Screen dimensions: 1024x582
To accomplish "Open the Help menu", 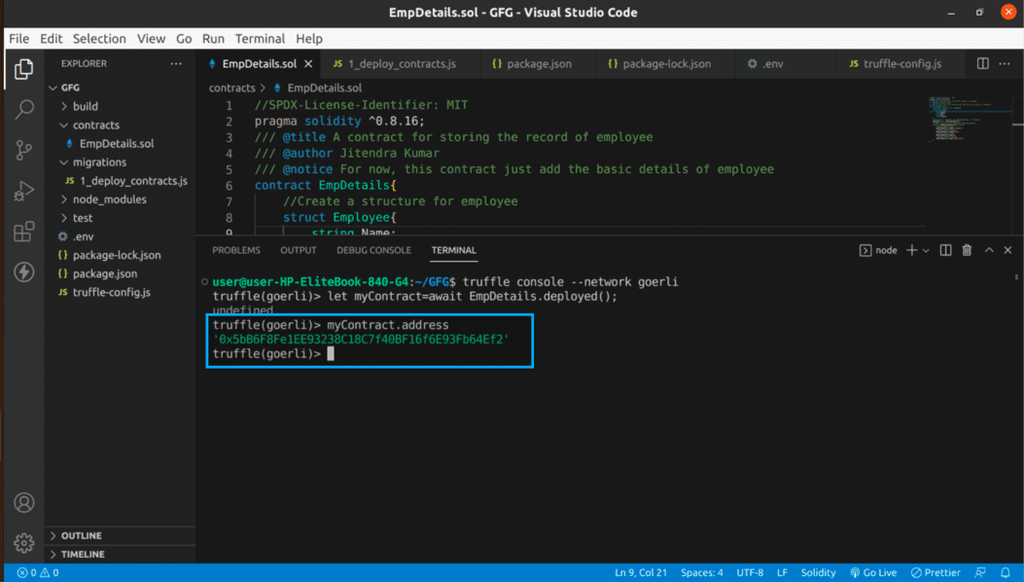I will pos(309,39).
